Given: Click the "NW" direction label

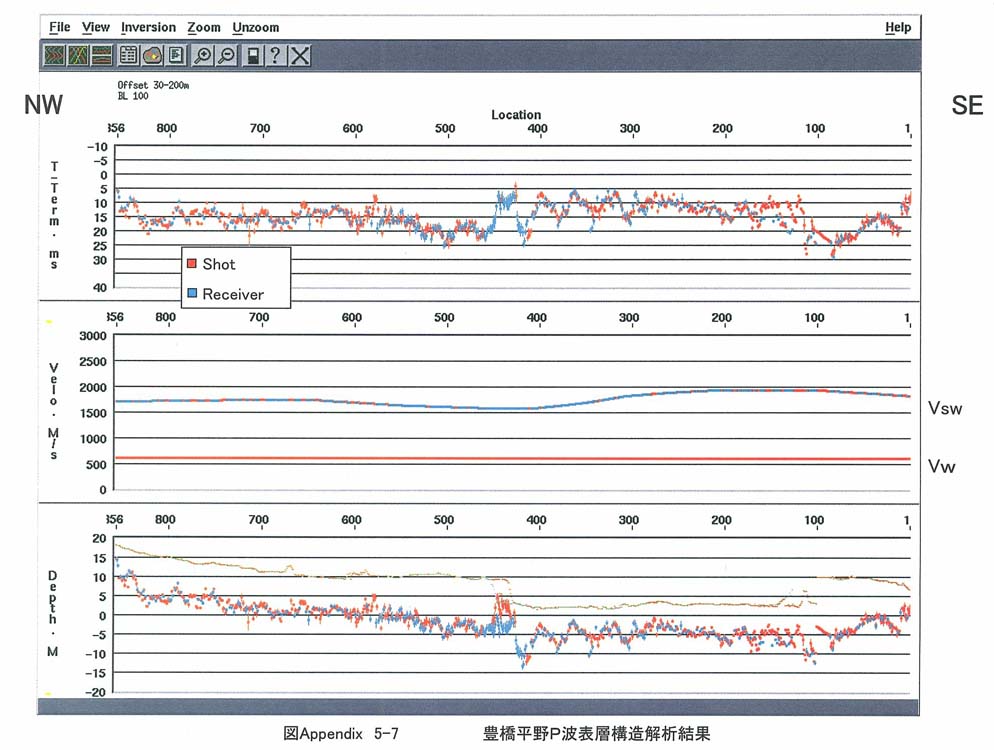Looking at the screenshot, I should (x=43, y=105).
